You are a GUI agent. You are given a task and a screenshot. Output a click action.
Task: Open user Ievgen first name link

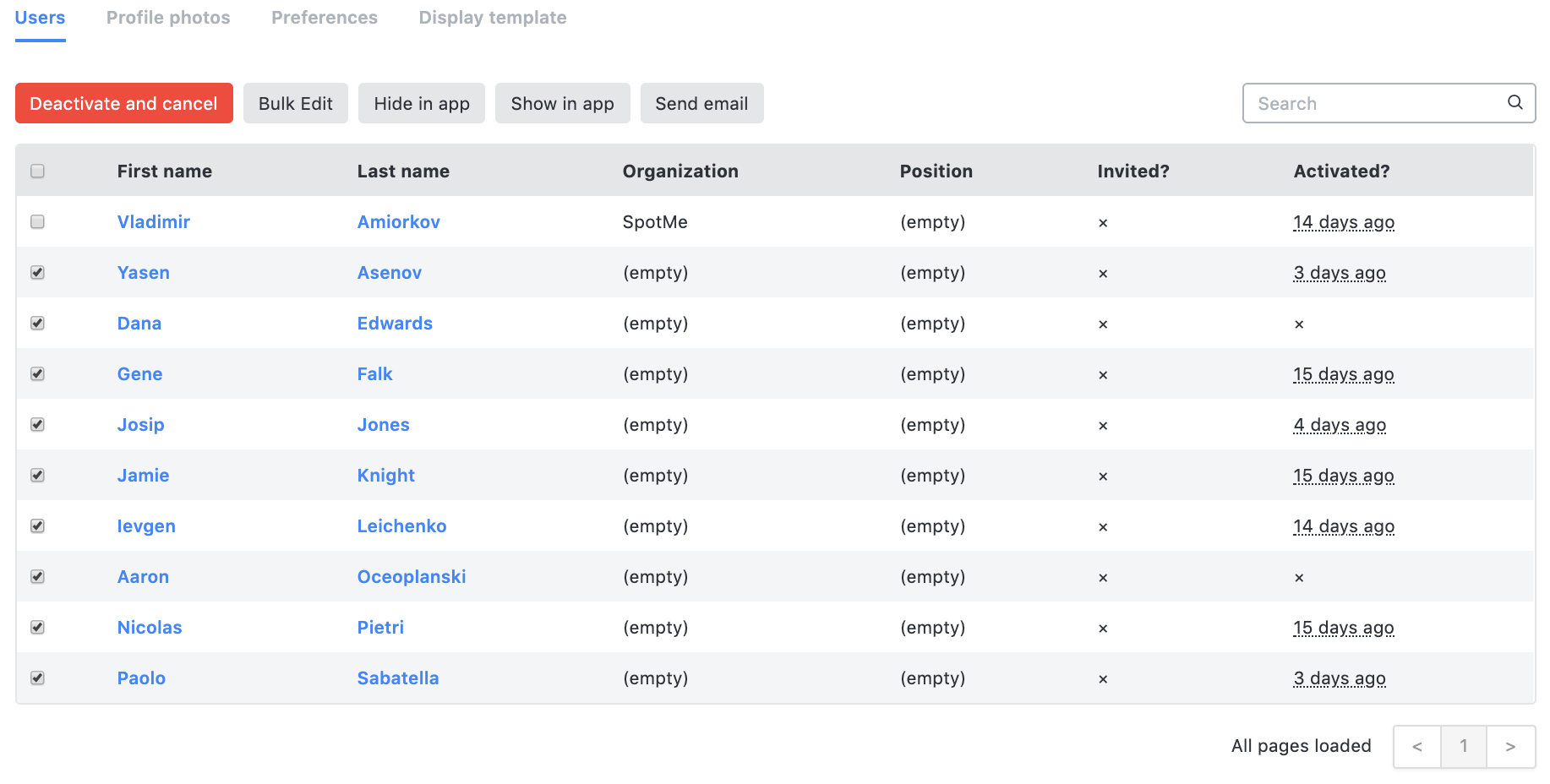146,526
